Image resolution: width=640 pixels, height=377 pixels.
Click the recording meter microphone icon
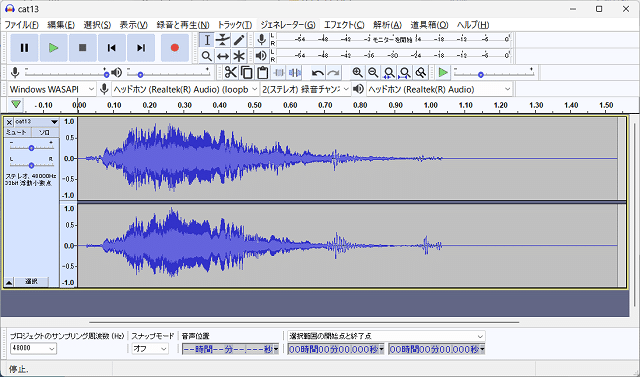[x=261, y=40]
